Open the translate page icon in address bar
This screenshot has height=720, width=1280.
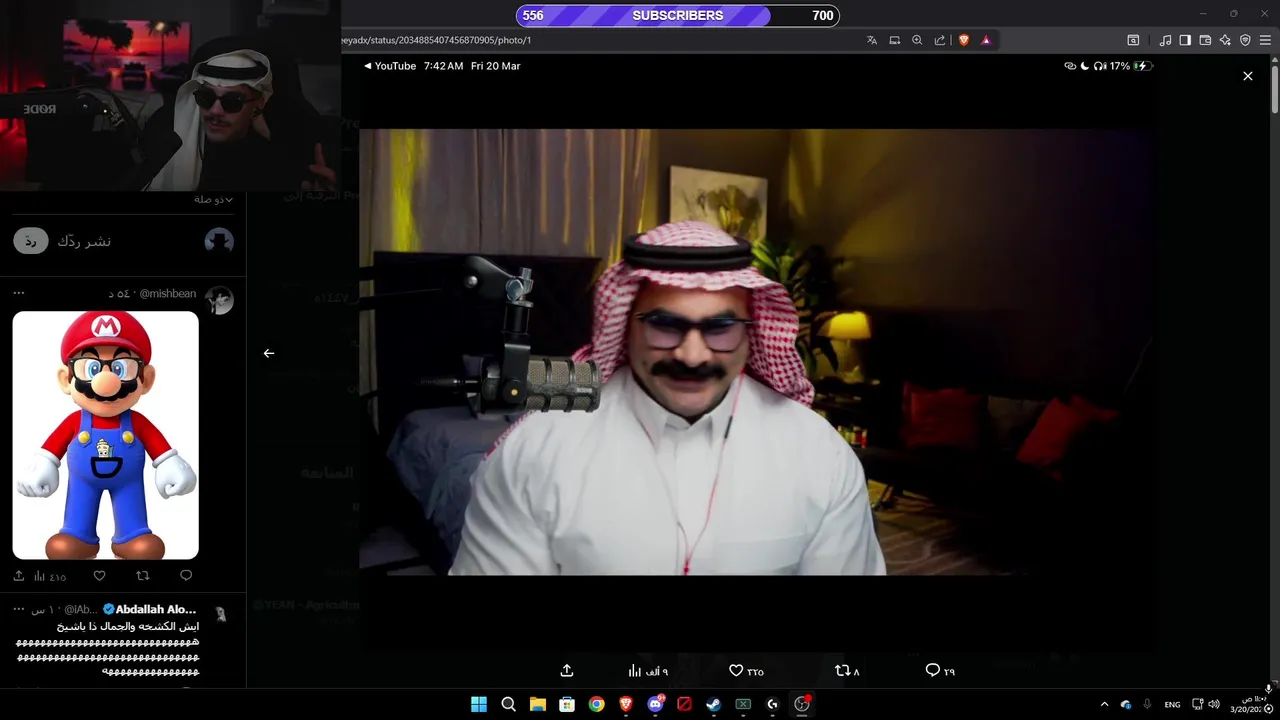[x=872, y=40]
